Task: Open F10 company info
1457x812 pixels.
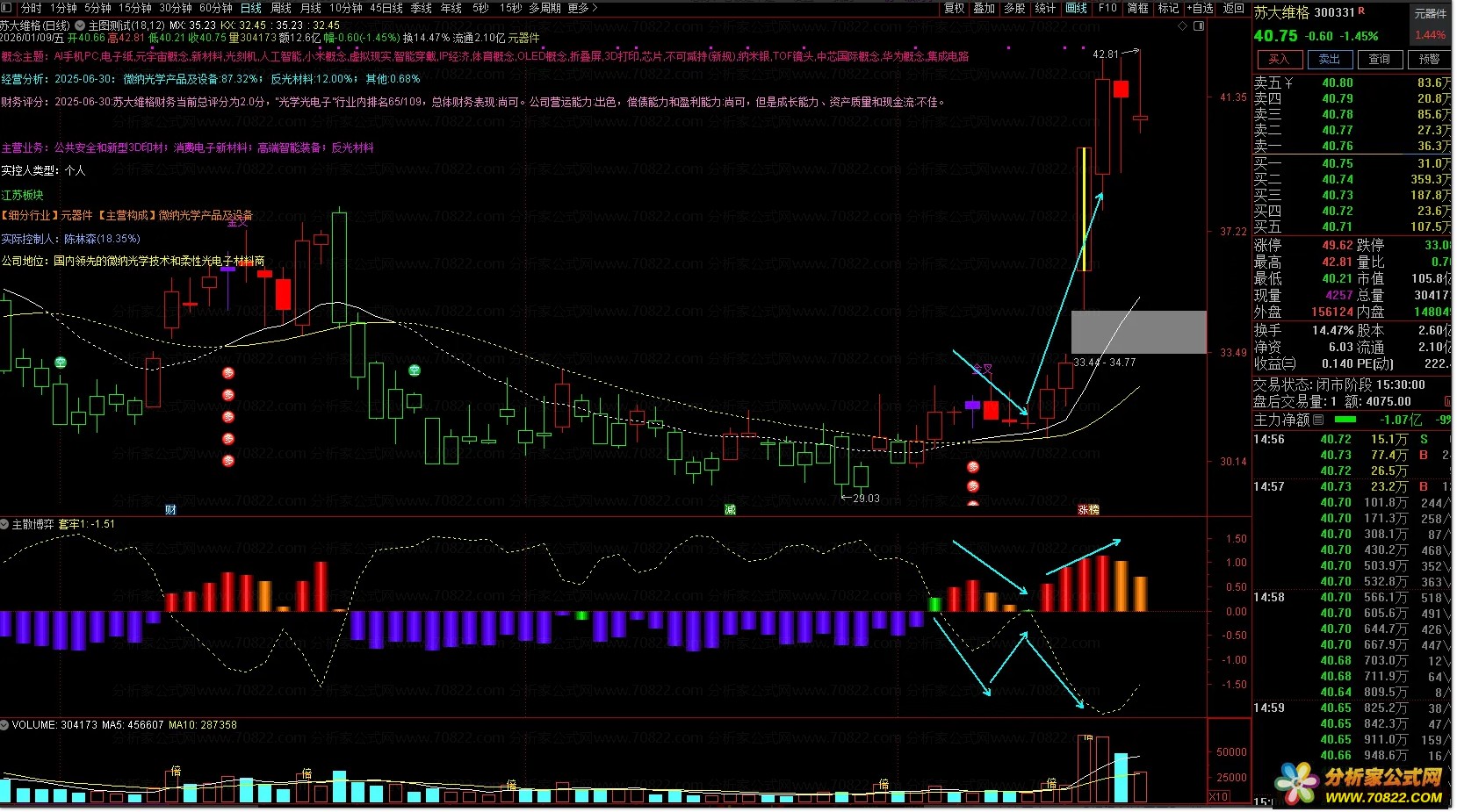Action: tap(1107, 8)
